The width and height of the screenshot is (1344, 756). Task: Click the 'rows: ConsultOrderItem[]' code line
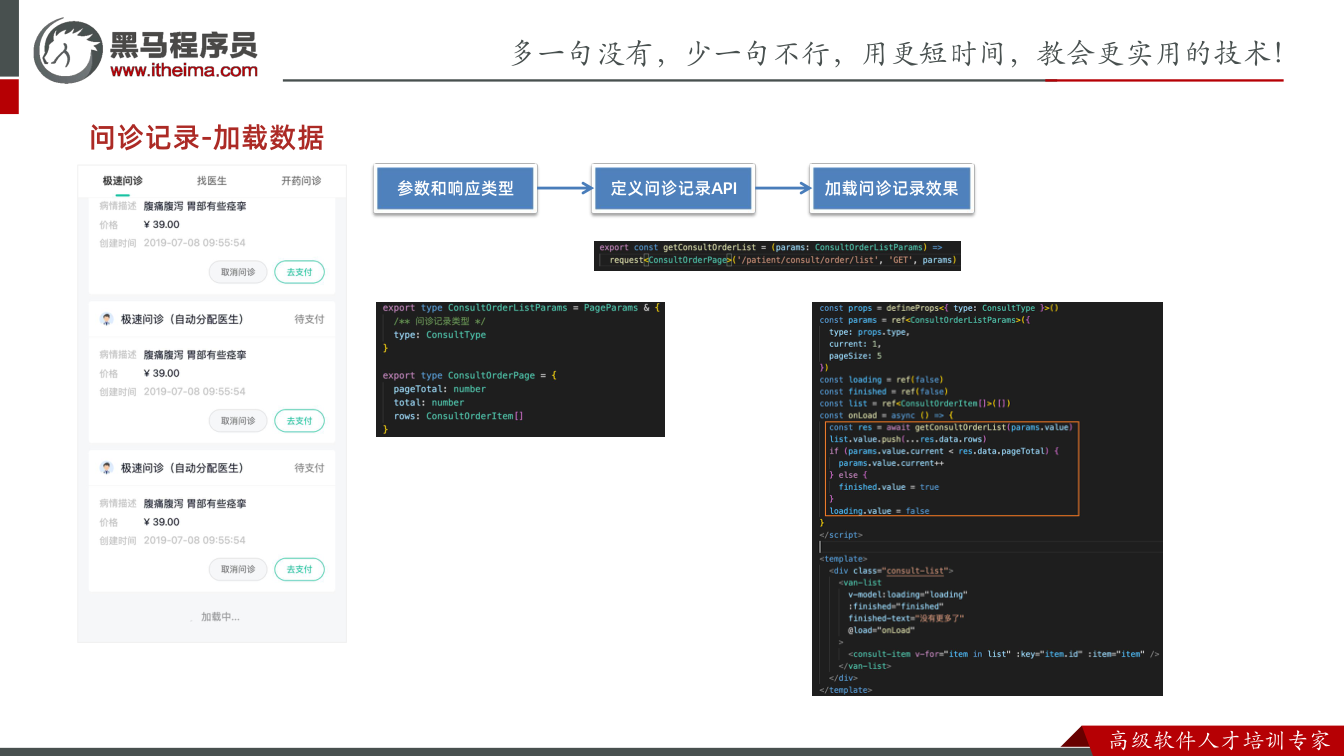(x=458, y=416)
